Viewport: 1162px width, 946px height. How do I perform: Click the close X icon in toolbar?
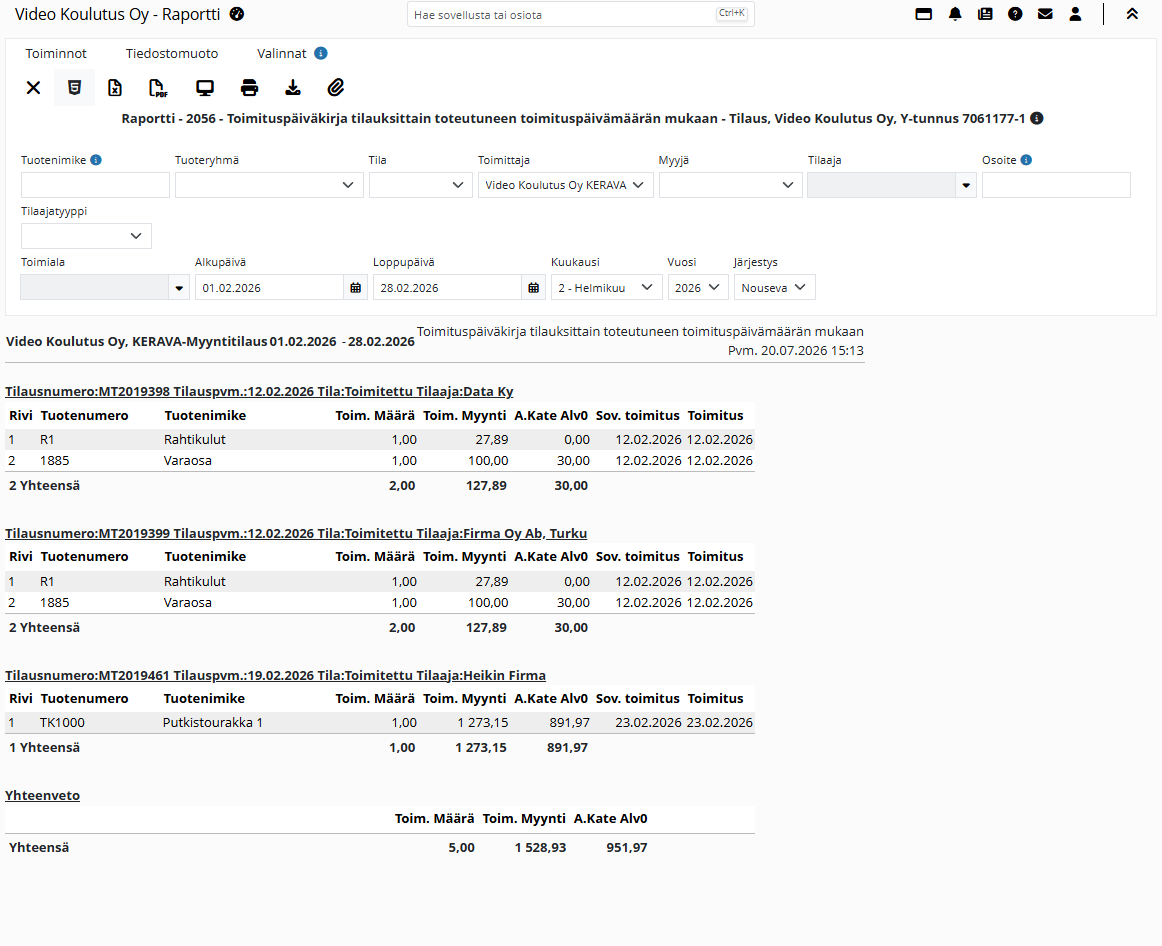pyautogui.click(x=33, y=88)
